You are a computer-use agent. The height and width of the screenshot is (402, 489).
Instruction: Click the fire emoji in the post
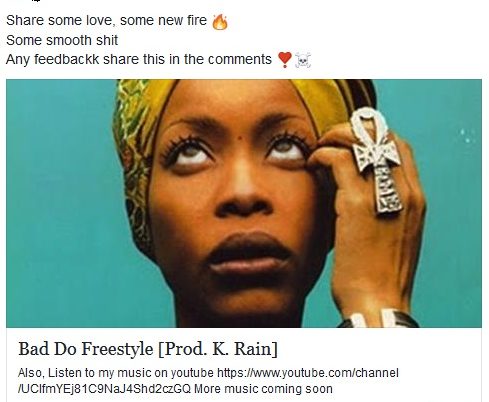[220, 22]
